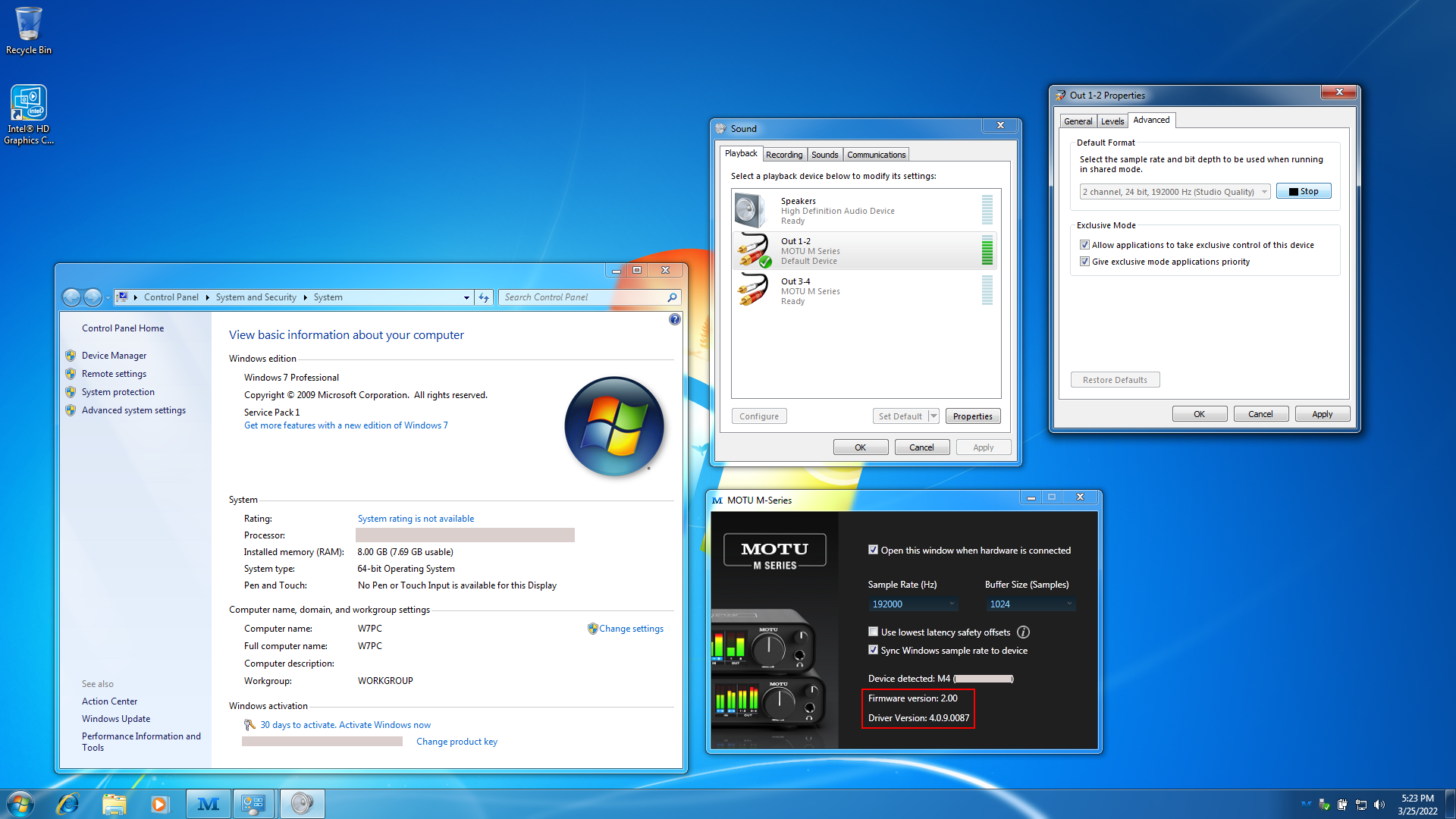The image size is (1456, 819).
Task: Click OK in the Sound window
Action: tap(860, 447)
